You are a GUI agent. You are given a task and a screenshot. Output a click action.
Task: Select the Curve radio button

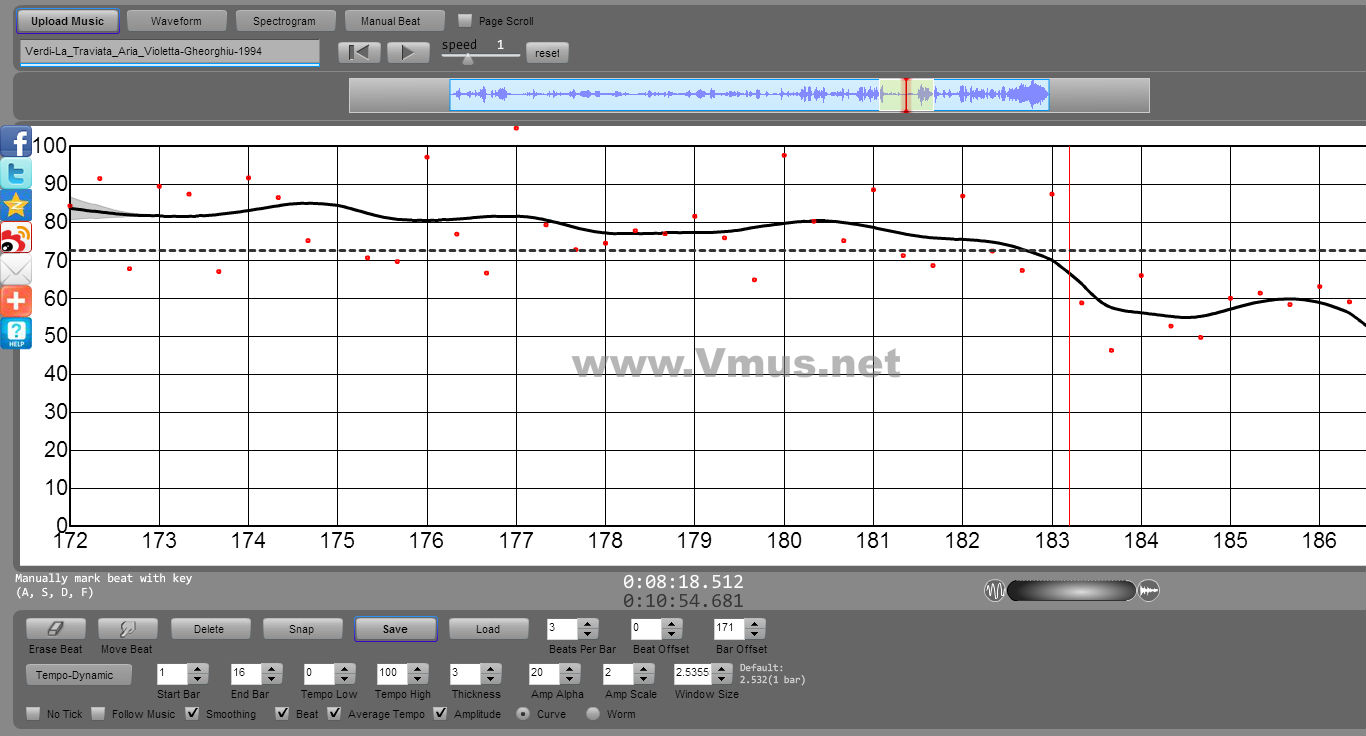point(523,714)
